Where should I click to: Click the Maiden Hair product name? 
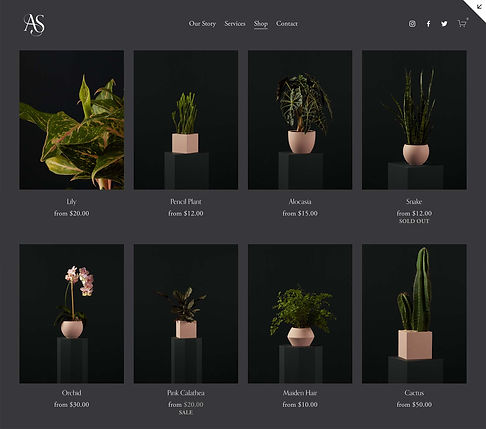coord(300,393)
